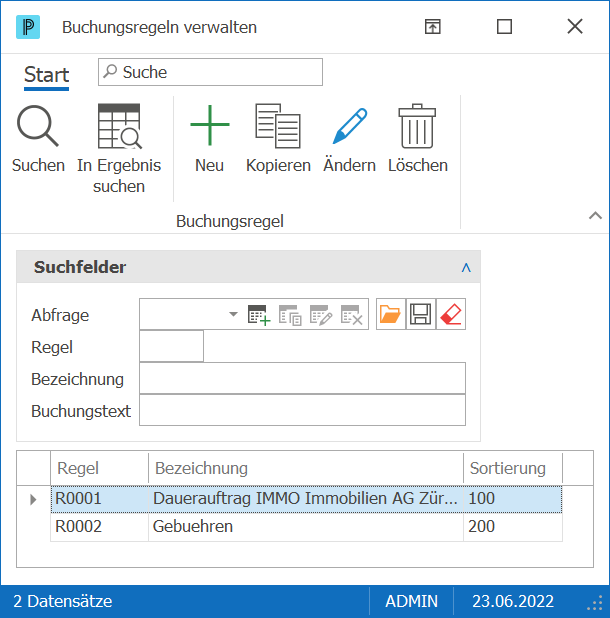Save search using floppy disk icon
The width and height of the screenshot is (610, 618).
(420, 314)
